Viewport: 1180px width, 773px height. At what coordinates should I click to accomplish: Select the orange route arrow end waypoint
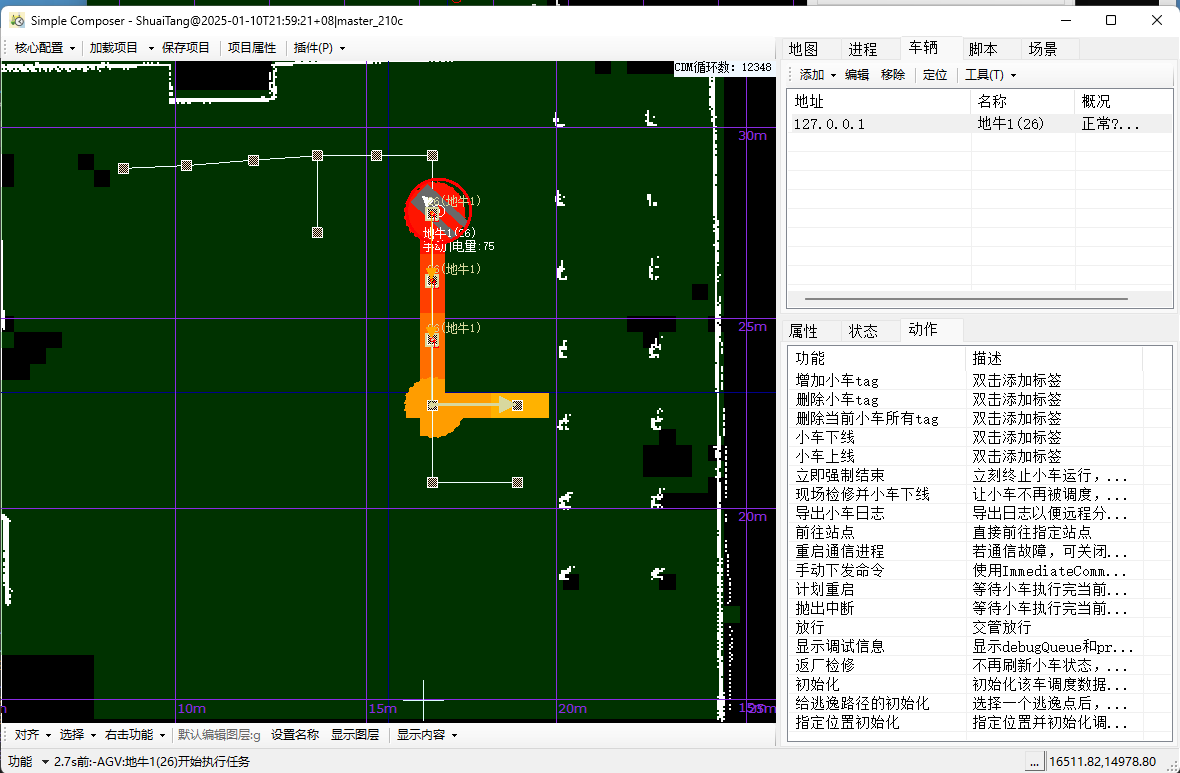pyautogui.click(x=517, y=405)
